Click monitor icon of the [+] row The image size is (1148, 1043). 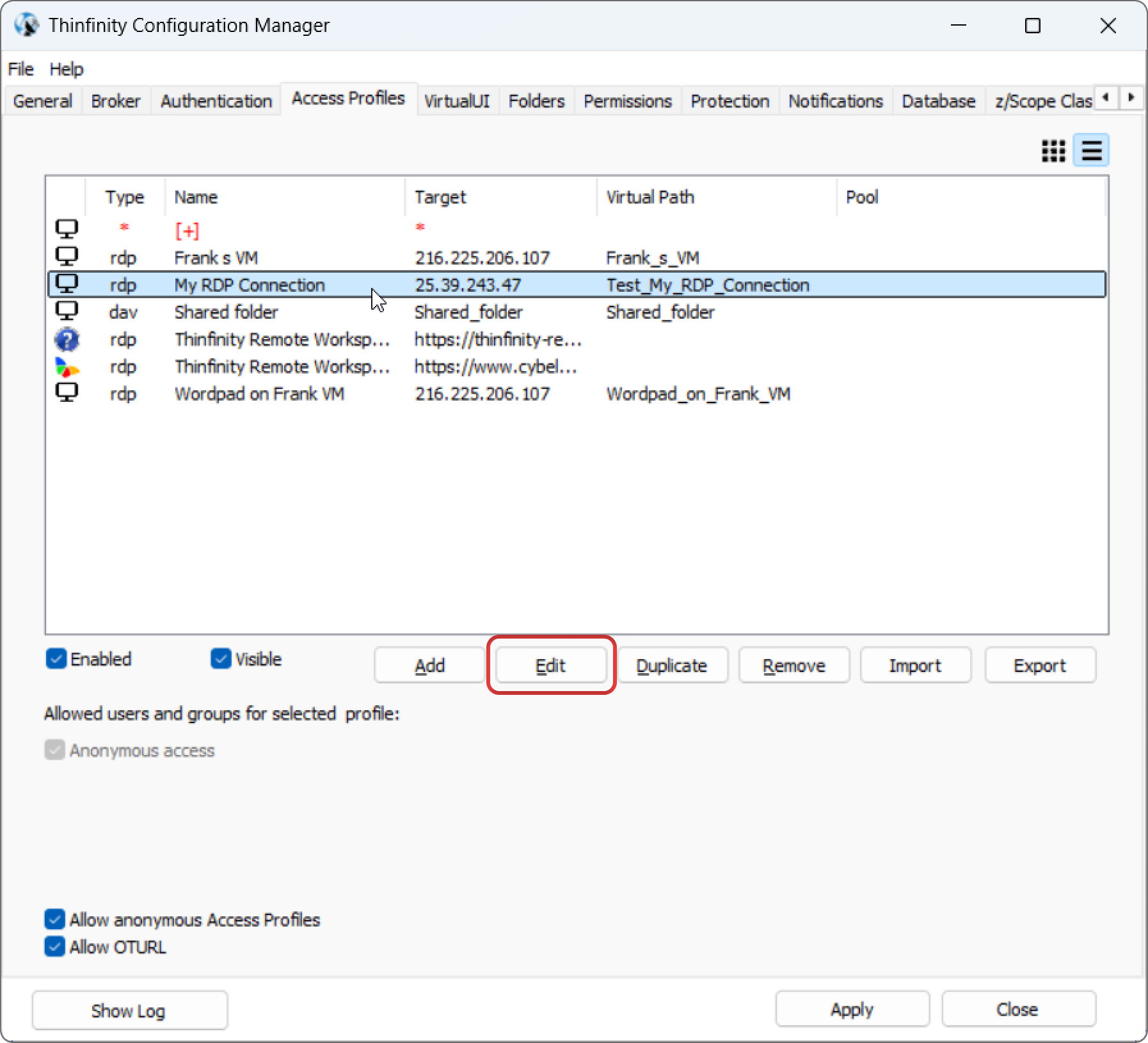(67, 229)
